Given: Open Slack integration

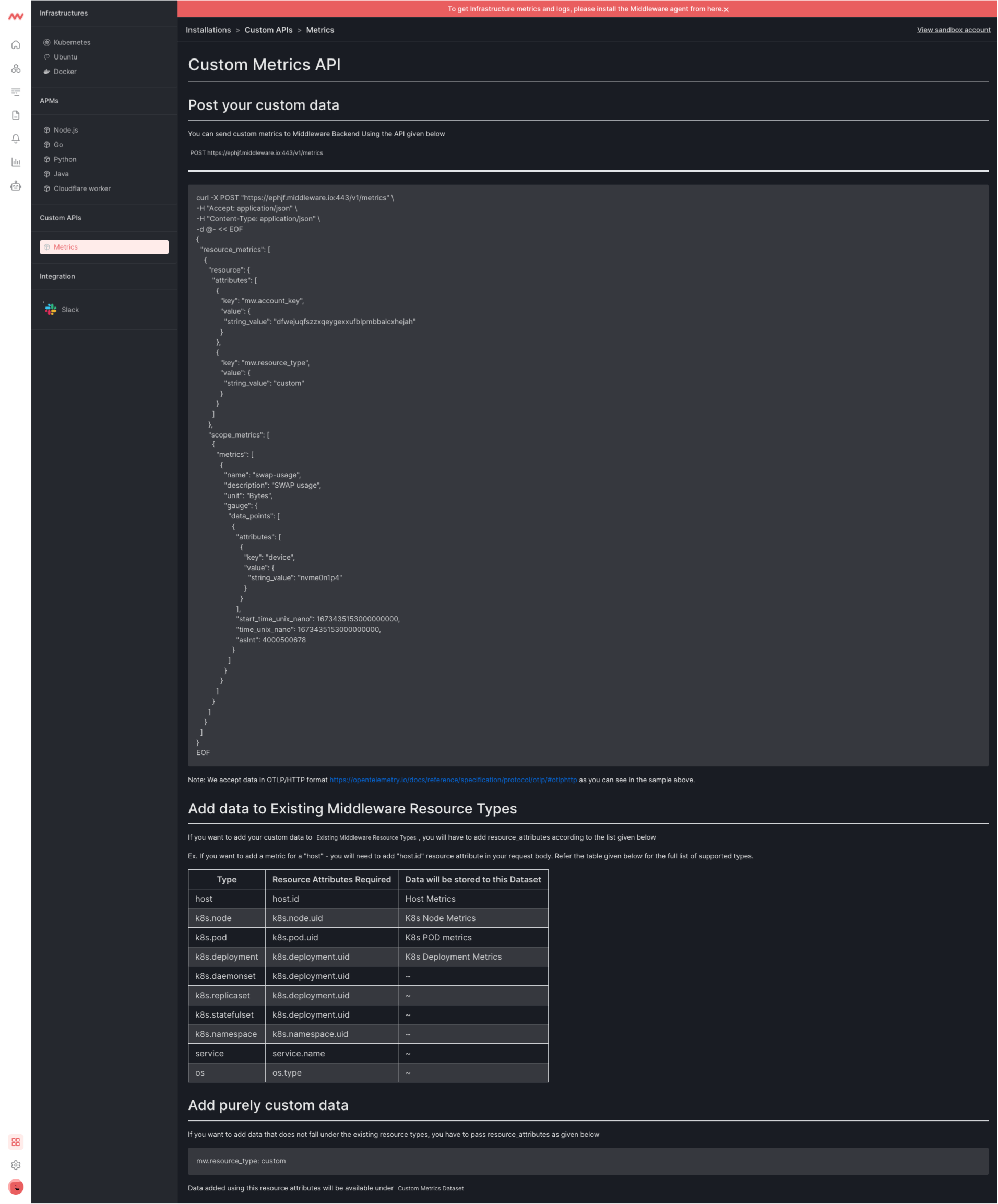Looking at the screenshot, I should coord(70,310).
